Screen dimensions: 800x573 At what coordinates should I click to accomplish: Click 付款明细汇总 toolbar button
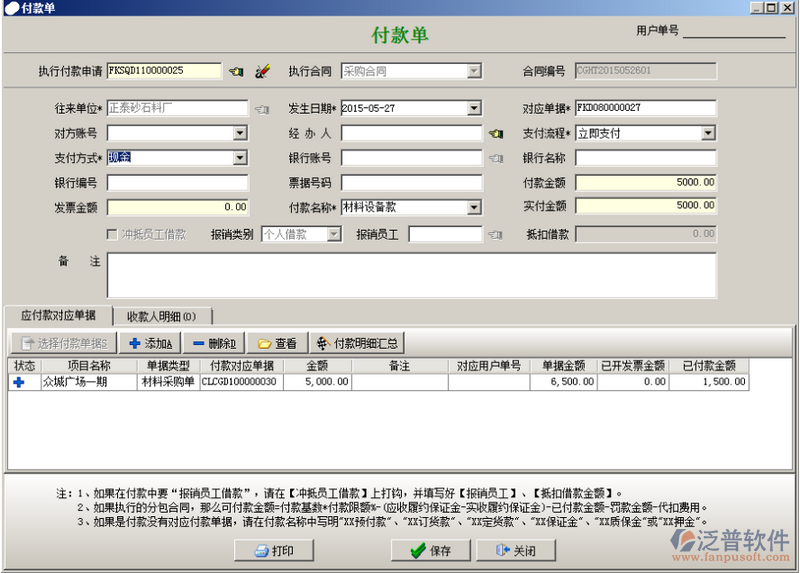pyautogui.click(x=358, y=343)
